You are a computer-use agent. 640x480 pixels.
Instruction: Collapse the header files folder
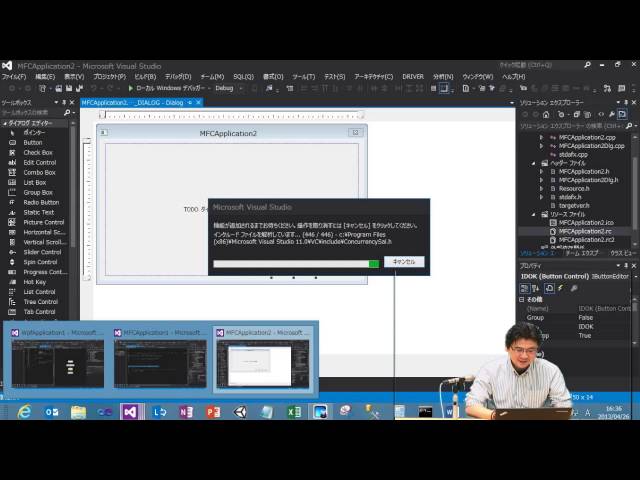(533, 163)
